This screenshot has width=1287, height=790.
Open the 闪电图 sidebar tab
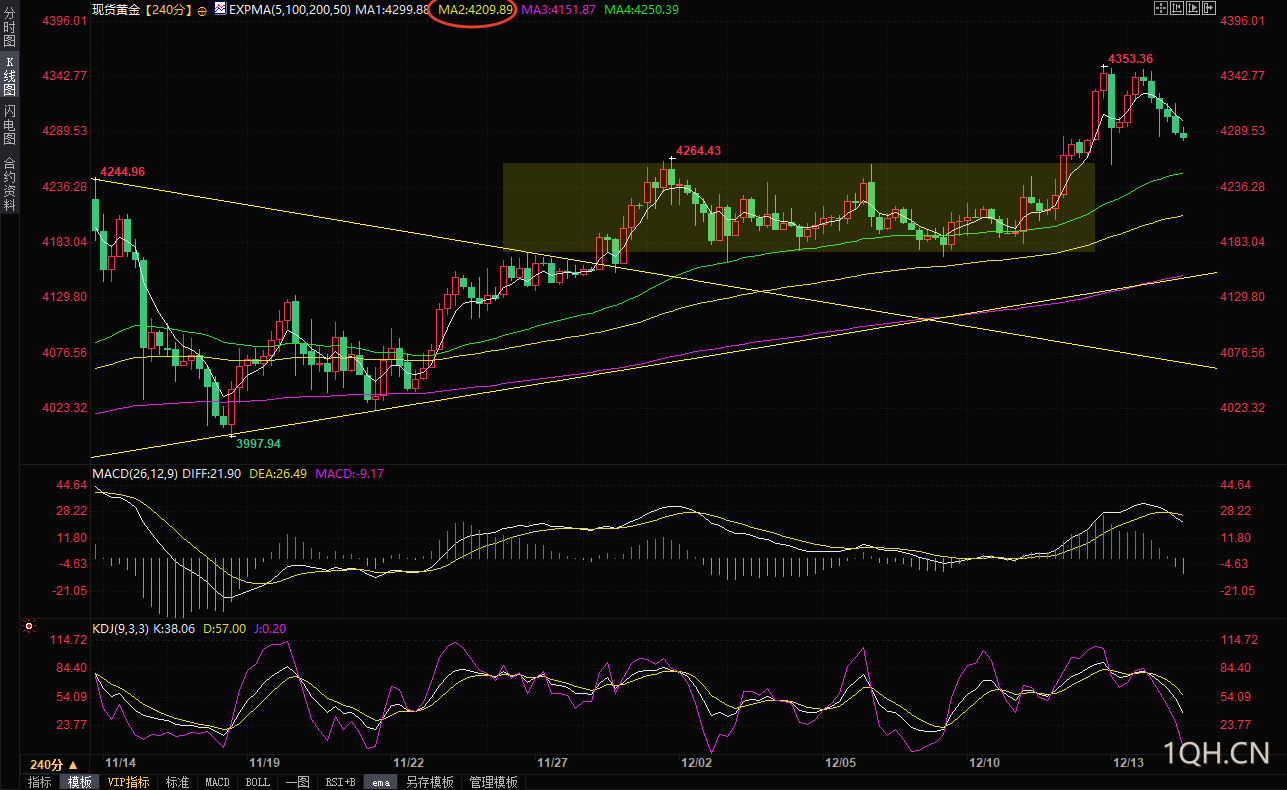coord(9,125)
